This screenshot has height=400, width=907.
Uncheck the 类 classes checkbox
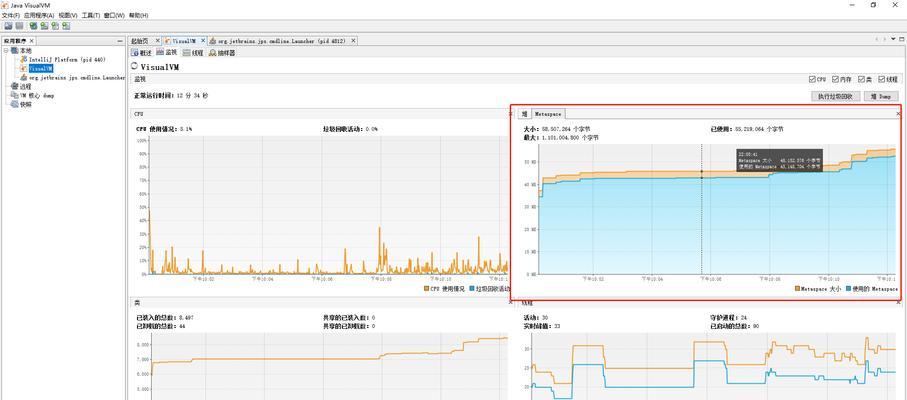[861, 79]
